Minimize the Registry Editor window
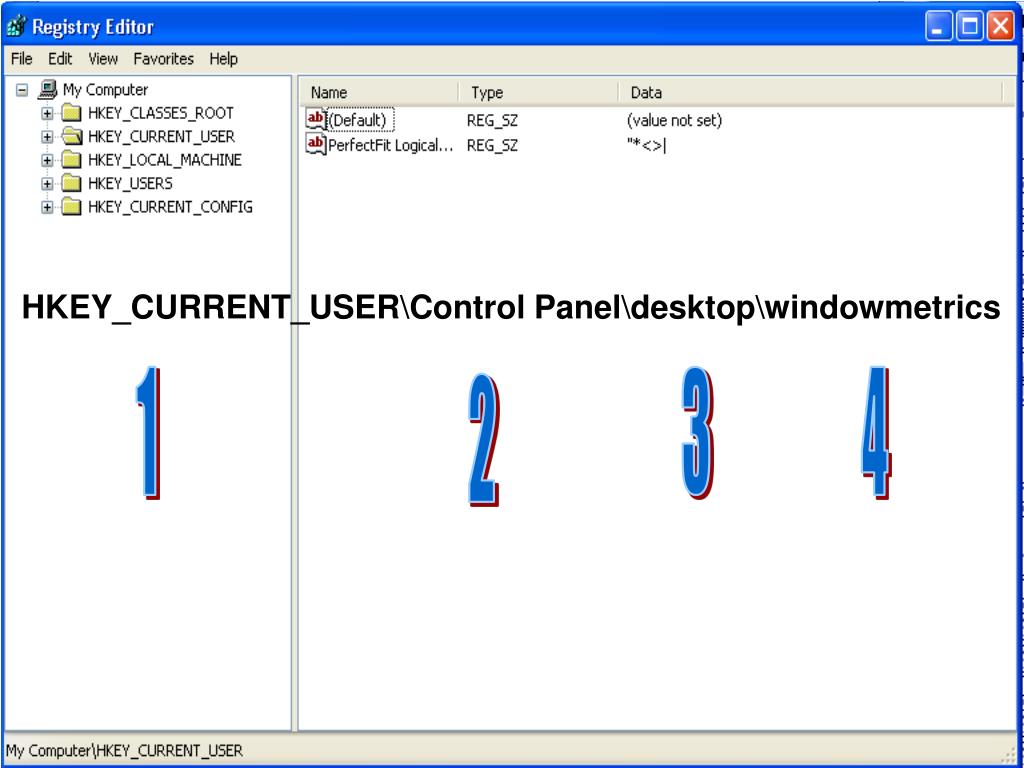The height and width of the screenshot is (768, 1024). pos(938,27)
